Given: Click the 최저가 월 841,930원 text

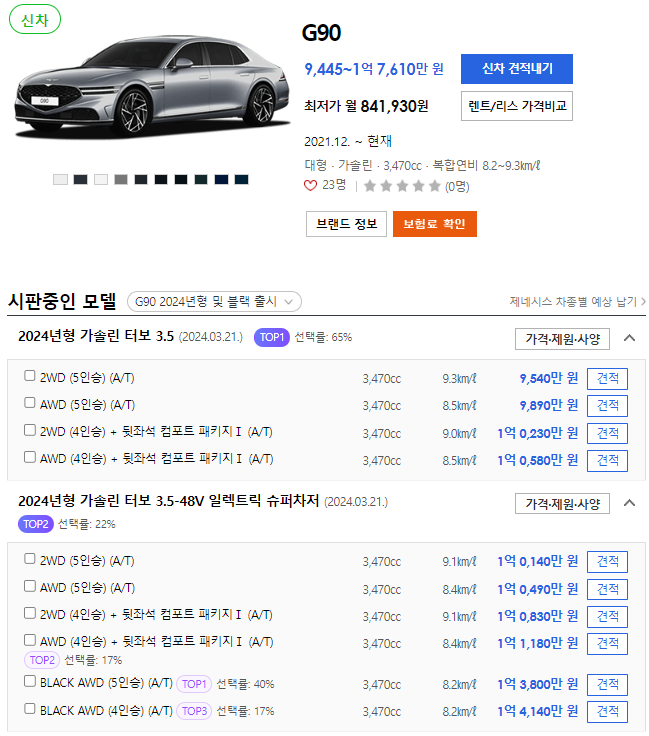Looking at the screenshot, I should click(366, 107).
